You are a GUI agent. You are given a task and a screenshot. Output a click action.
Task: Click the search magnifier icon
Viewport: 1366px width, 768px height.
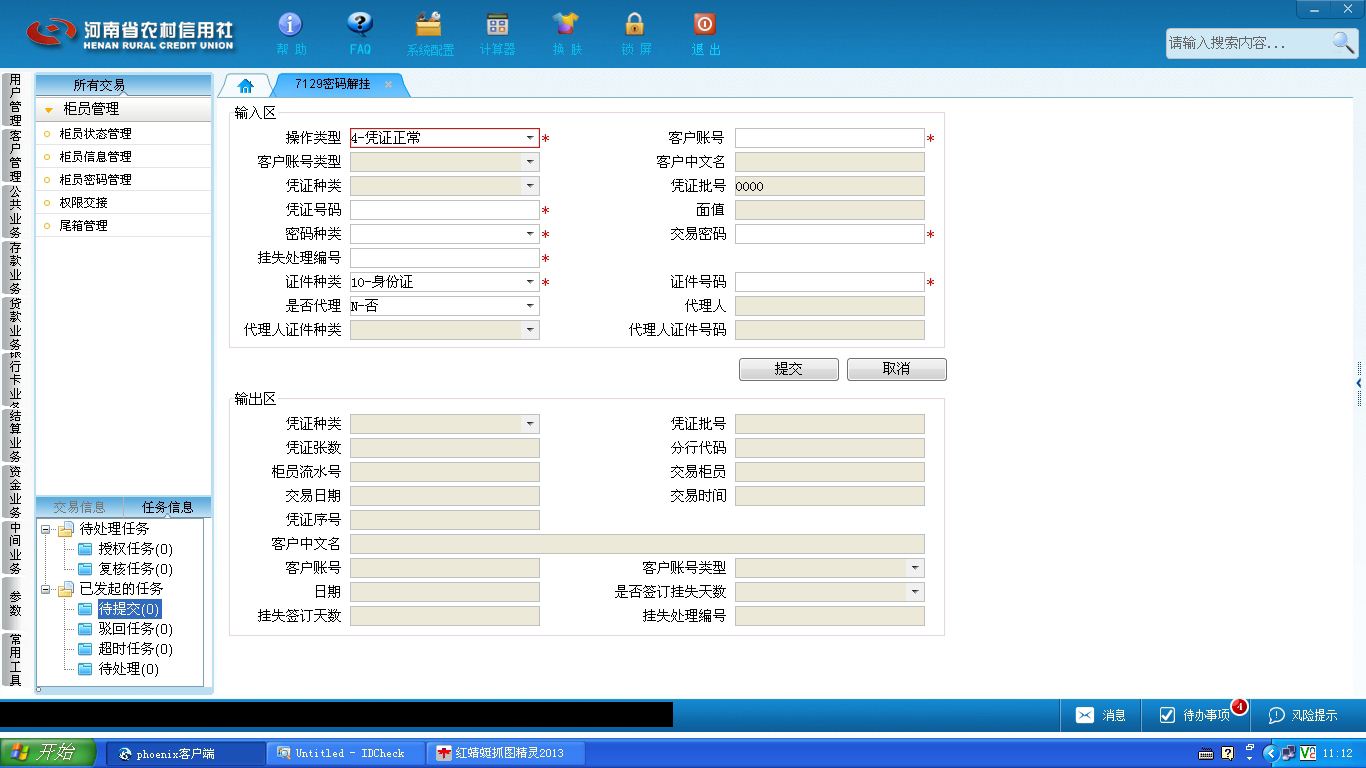tap(1342, 42)
